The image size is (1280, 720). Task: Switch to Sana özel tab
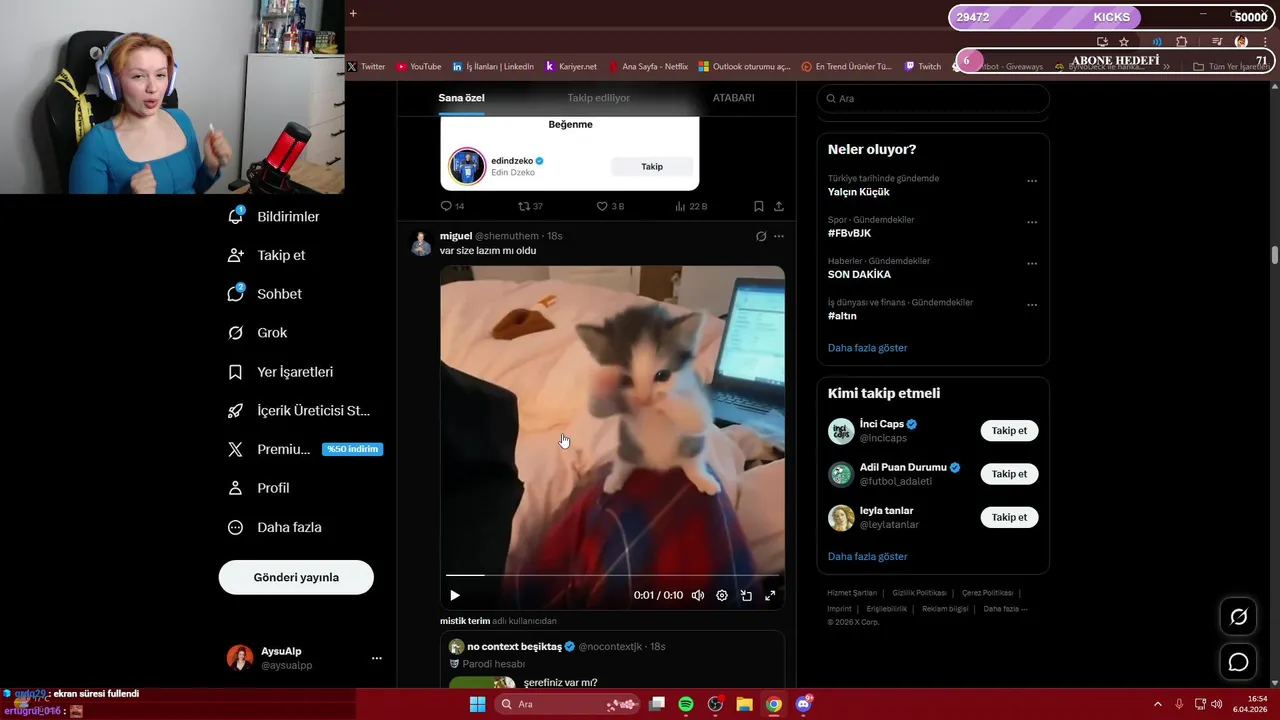[x=461, y=98]
